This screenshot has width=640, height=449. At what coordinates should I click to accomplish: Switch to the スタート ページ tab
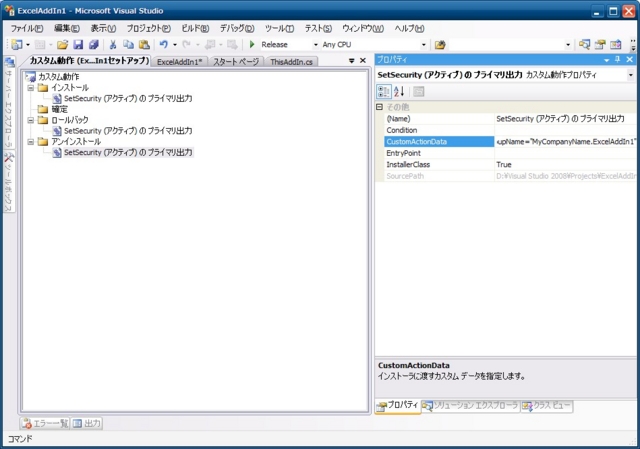[x=236, y=62]
